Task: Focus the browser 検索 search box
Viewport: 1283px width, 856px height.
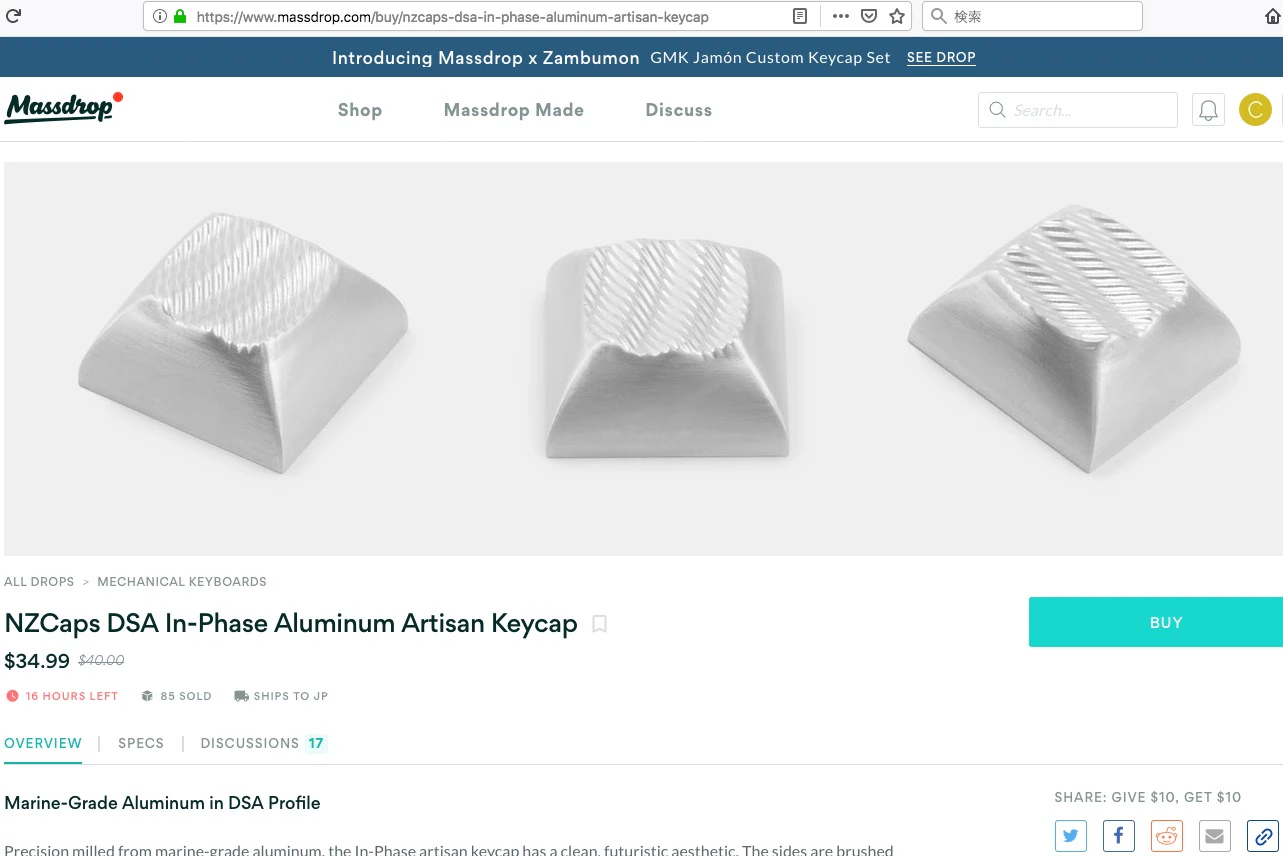Action: pyautogui.click(x=1032, y=17)
